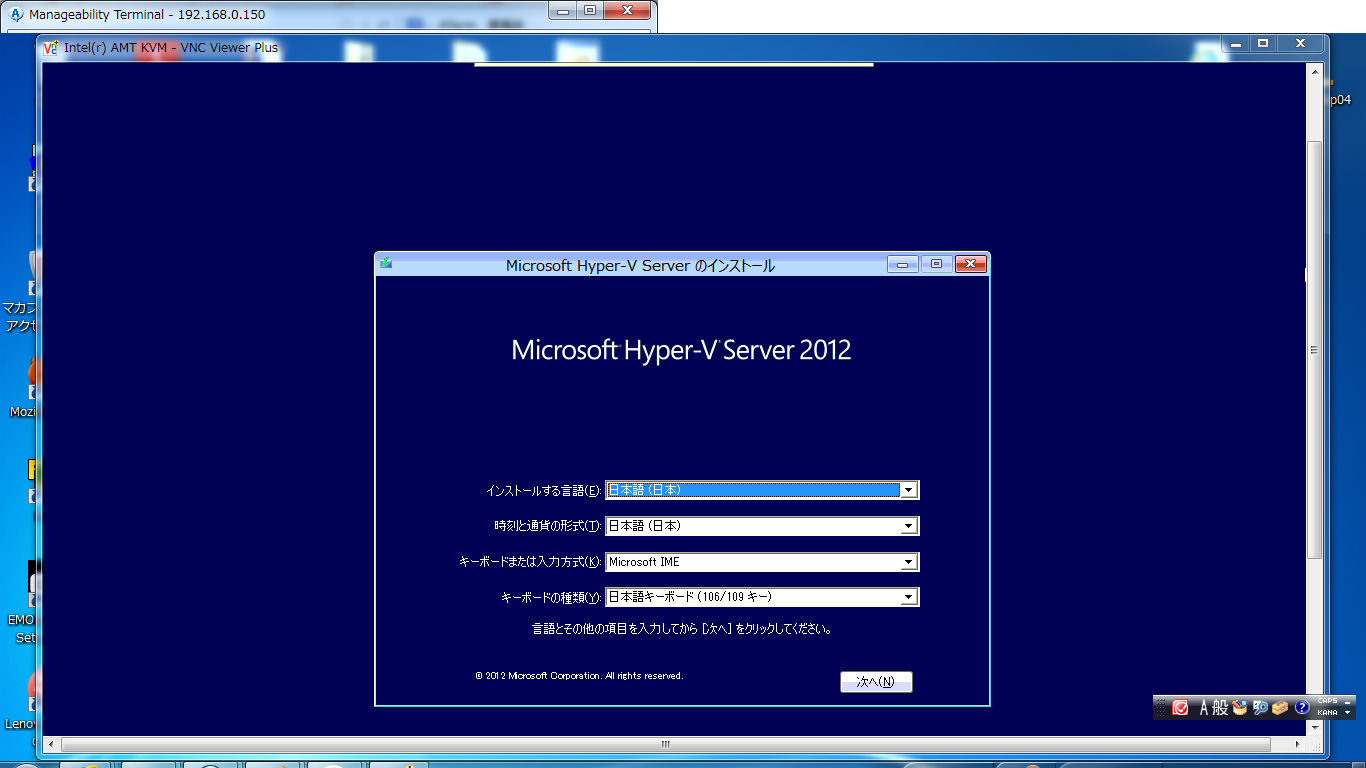The width and height of the screenshot is (1366, 768).
Task: Toggle CAPS on the language bar
Action: point(1327,701)
